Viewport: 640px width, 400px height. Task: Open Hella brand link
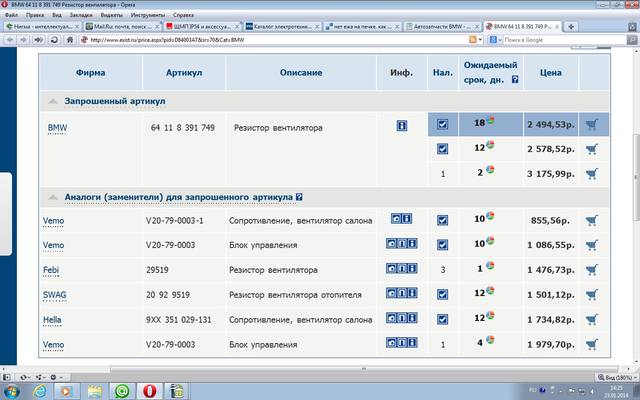52,320
